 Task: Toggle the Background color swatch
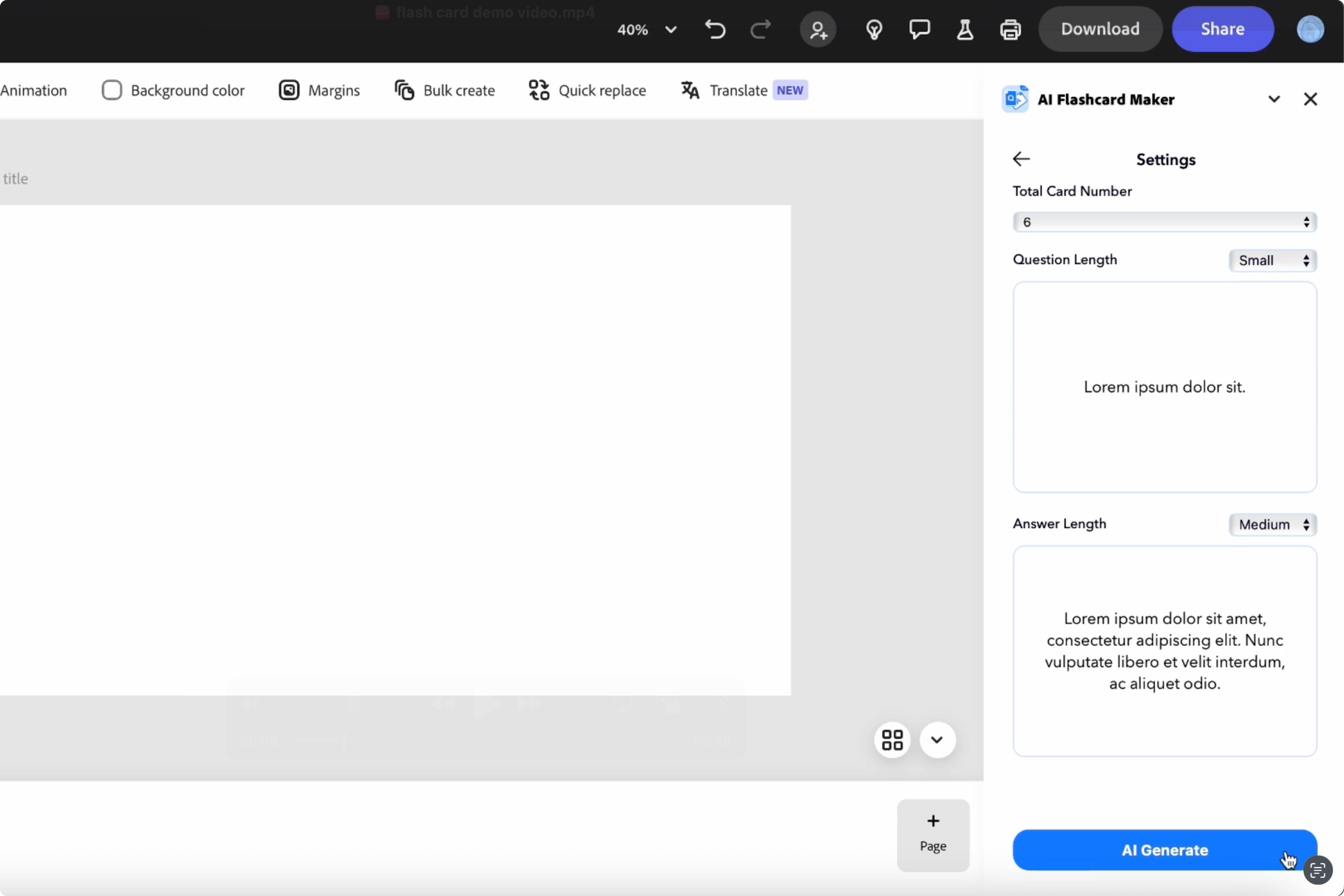click(112, 90)
